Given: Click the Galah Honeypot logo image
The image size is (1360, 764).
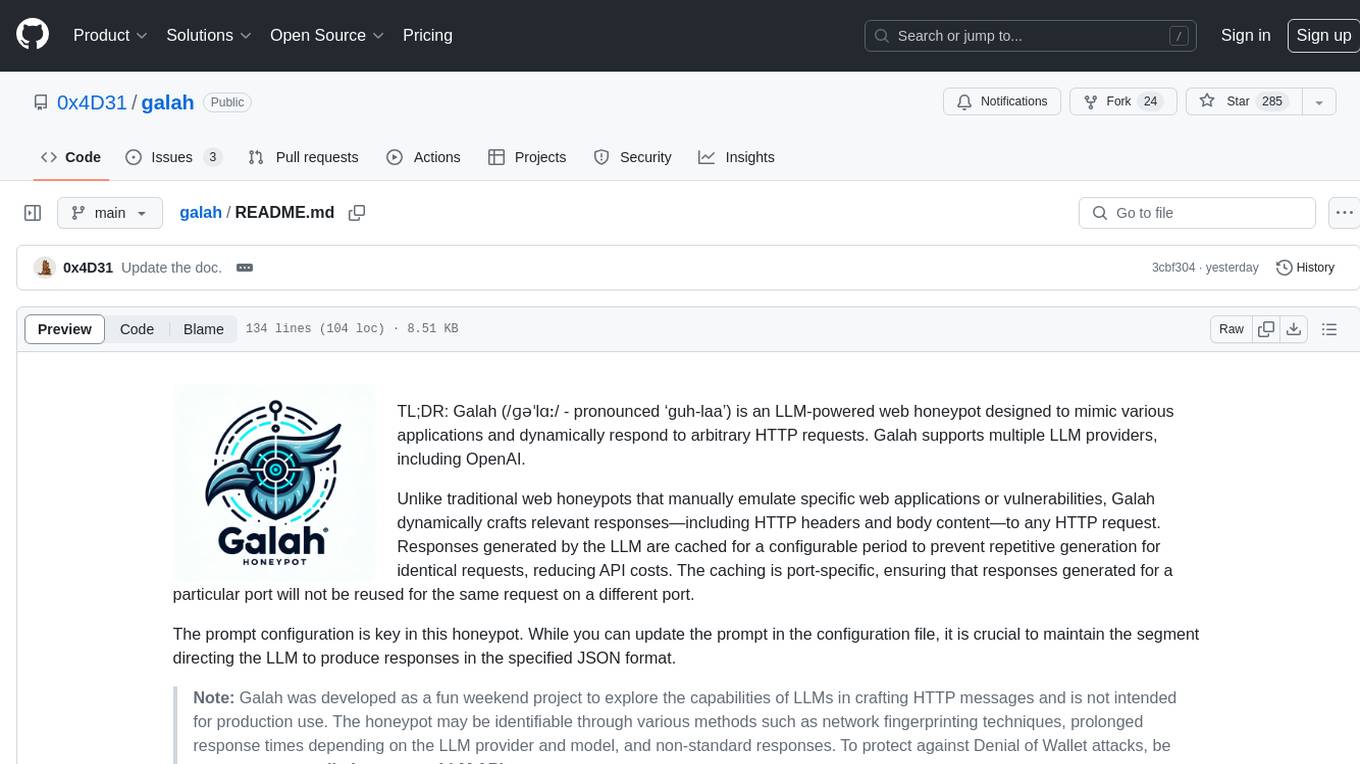Looking at the screenshot, I should (274, 483).
